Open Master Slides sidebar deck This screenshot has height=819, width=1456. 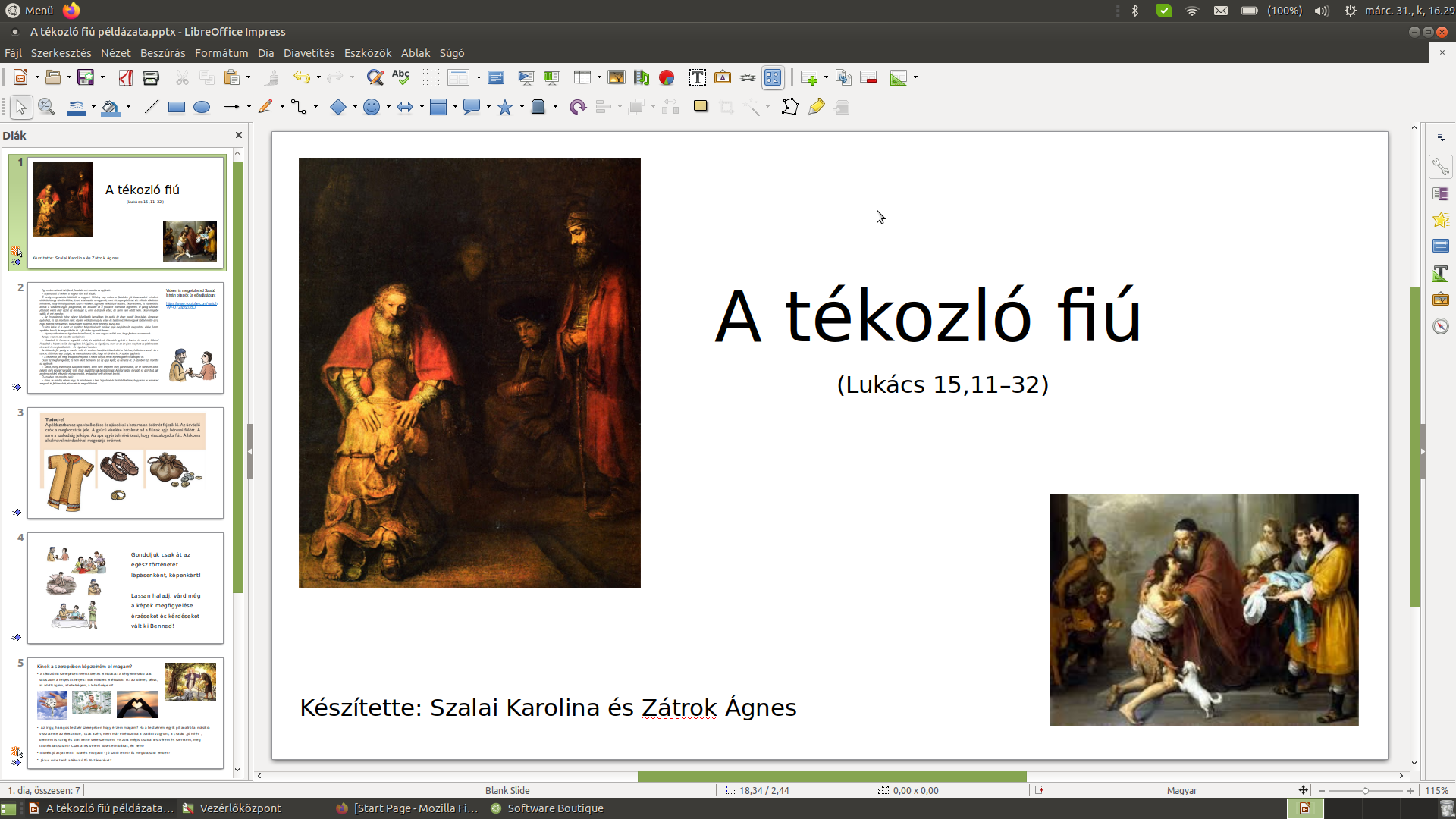pos(1441,246)
